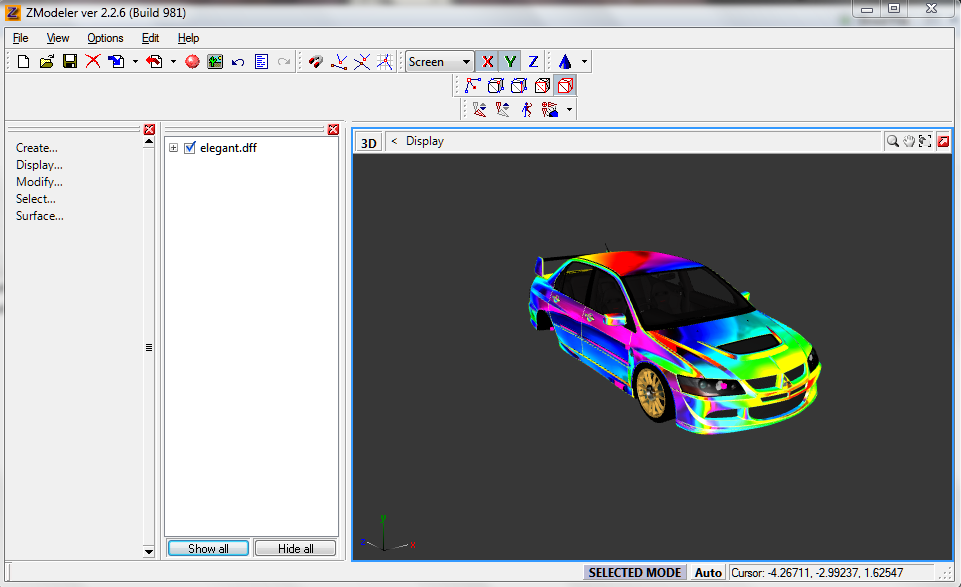The height and width of the screenshot is (587, 961).
Task: Click the 3D view type button
Action: (x=368, y=142)
